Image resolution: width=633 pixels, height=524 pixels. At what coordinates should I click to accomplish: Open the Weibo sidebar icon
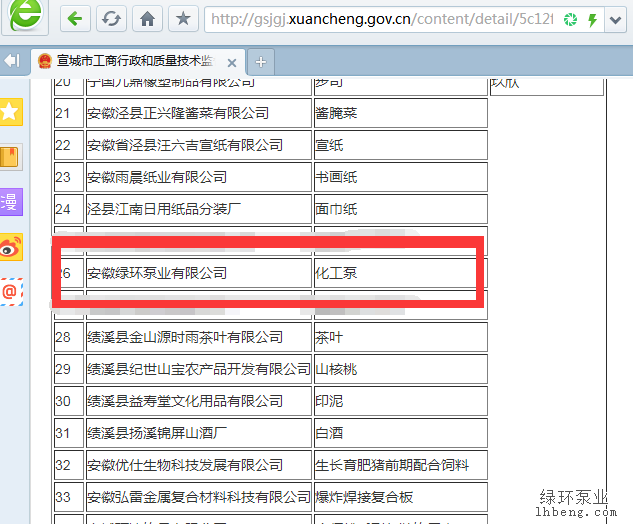(x=10, y=247)
